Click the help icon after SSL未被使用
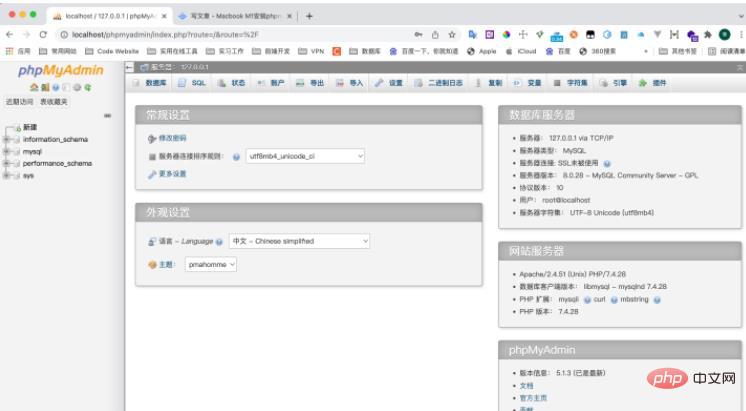This screenshot has height=411, width=746. tap(607, 164)
